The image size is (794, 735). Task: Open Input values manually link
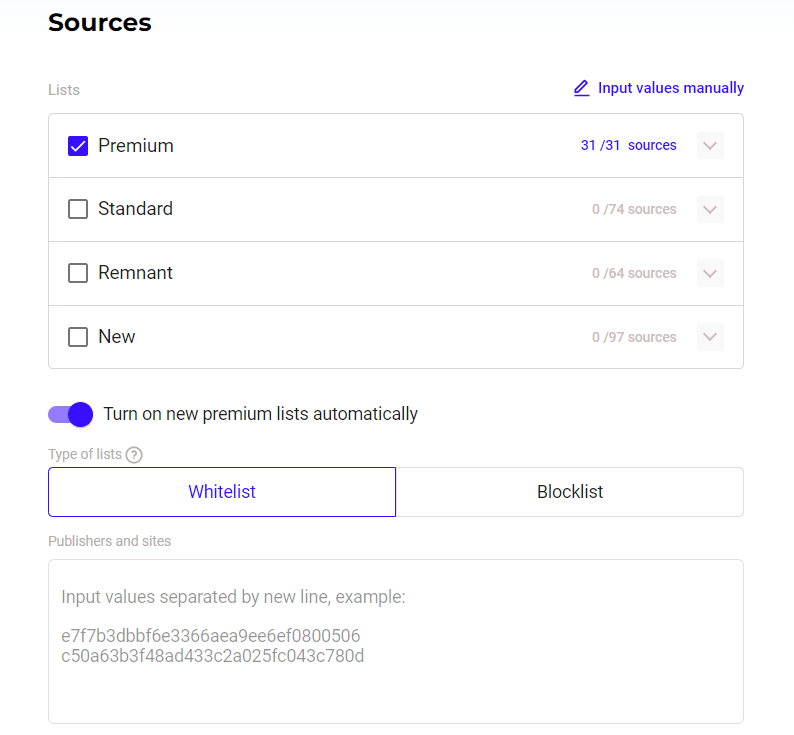click(670, 88)
